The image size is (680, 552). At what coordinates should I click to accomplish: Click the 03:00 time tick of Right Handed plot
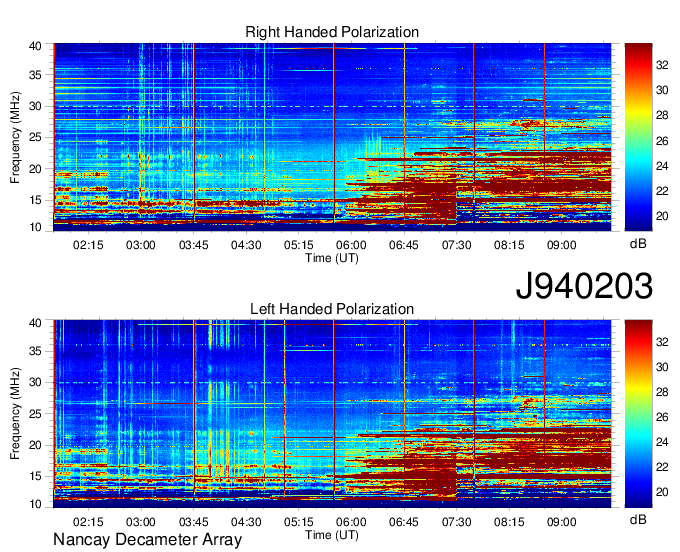tap(141, 245)
